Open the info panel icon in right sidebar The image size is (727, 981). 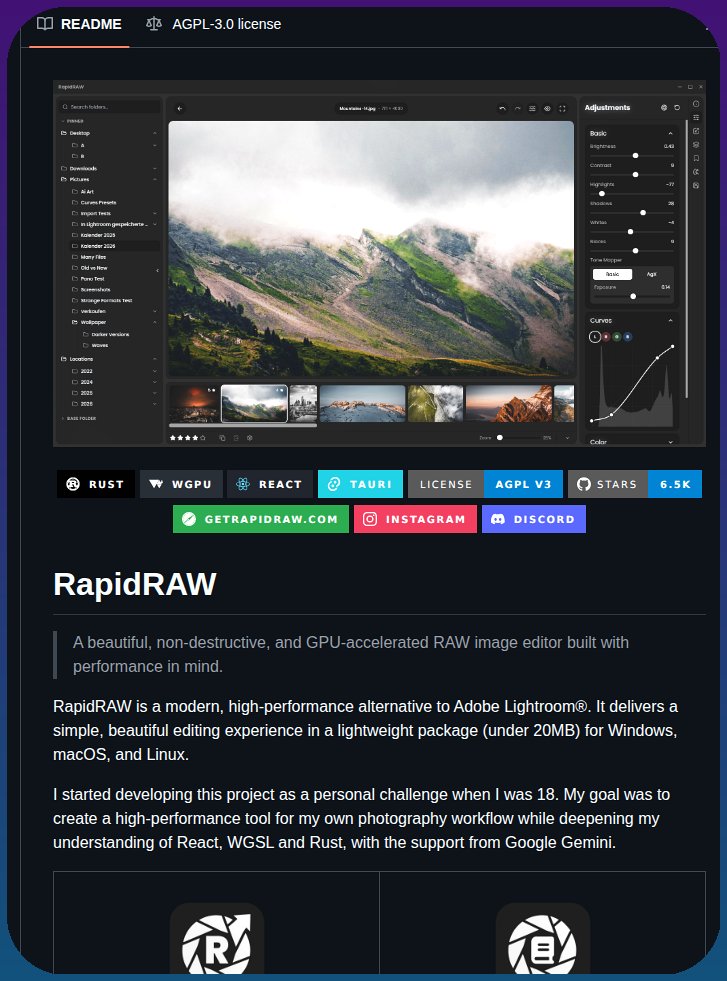tap(696, 104)
